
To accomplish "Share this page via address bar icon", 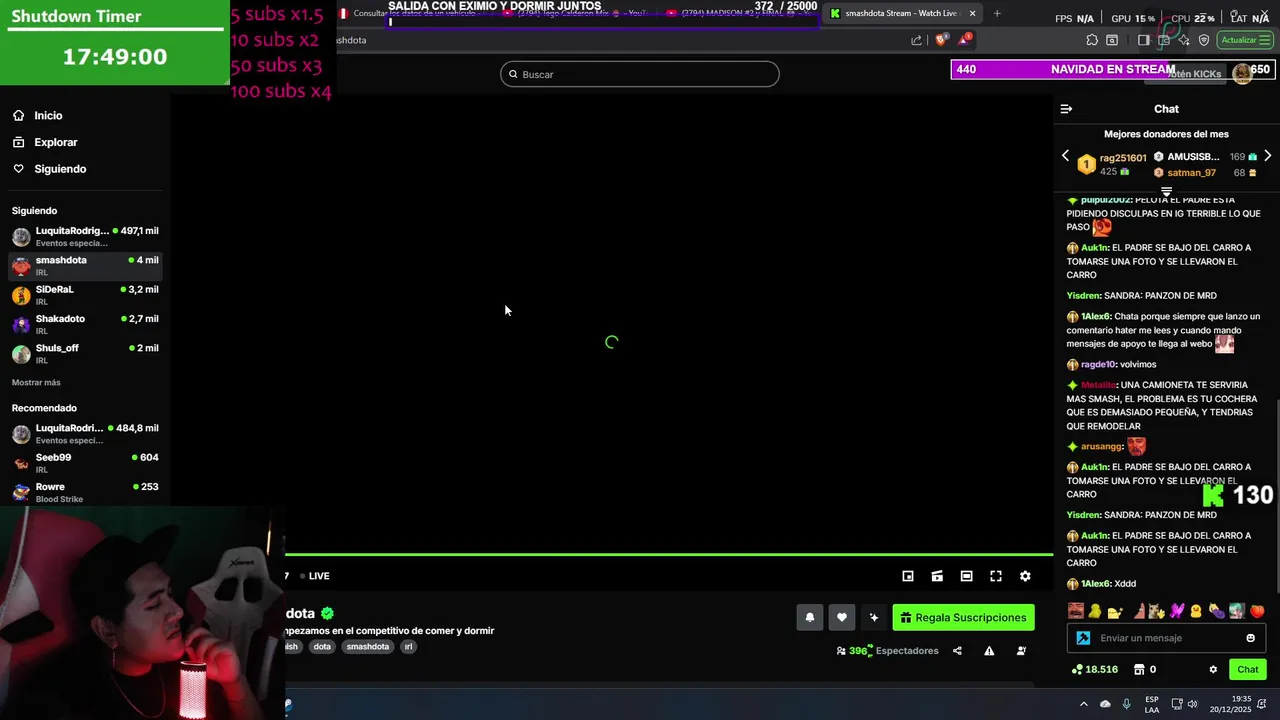I will (x=916, y=40).
